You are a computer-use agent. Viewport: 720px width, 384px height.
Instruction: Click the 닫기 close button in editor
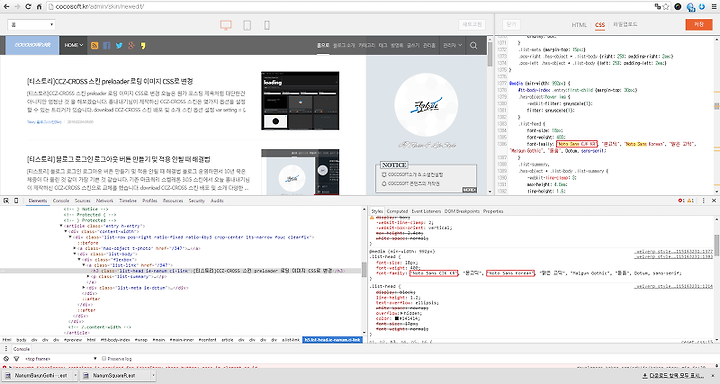tap(511, 24)
